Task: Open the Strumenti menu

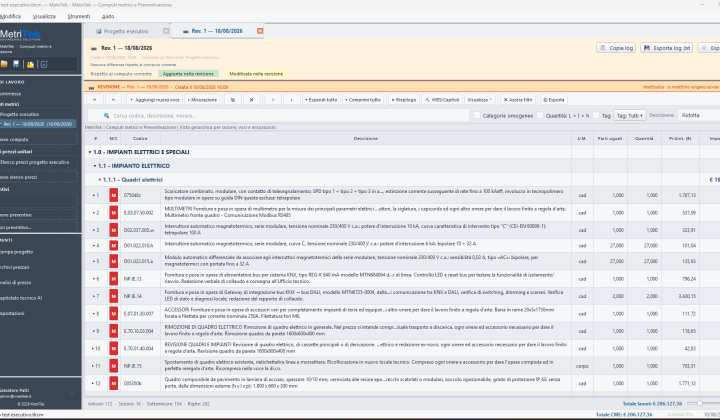Action: coord(79,16)
